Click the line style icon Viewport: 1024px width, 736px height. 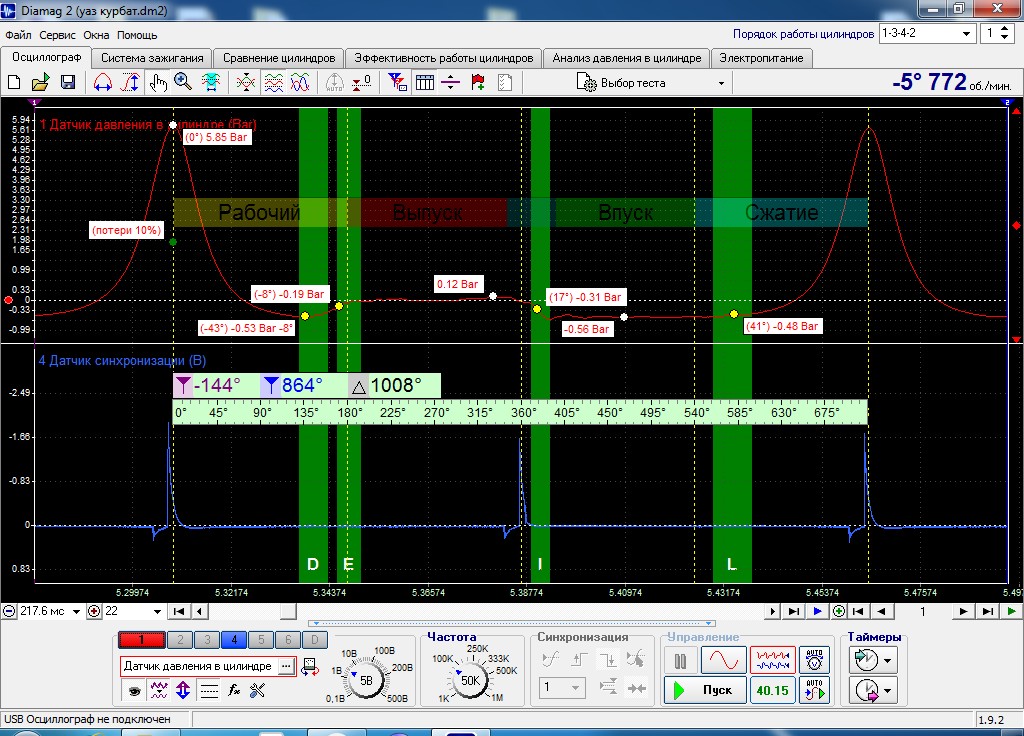[x=208, y=690]
